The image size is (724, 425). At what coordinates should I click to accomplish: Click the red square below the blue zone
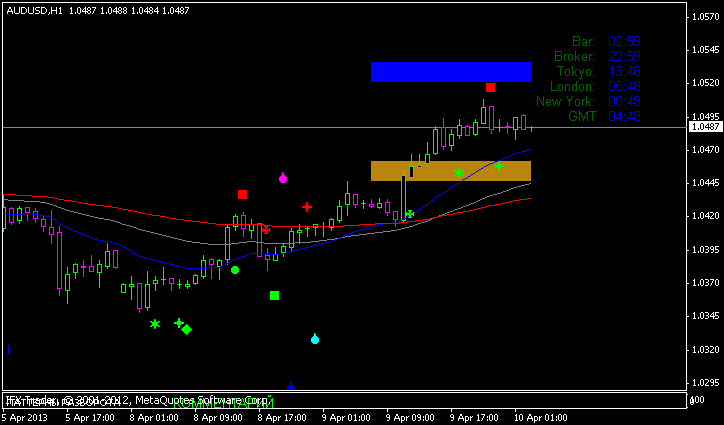click(490, 88)
